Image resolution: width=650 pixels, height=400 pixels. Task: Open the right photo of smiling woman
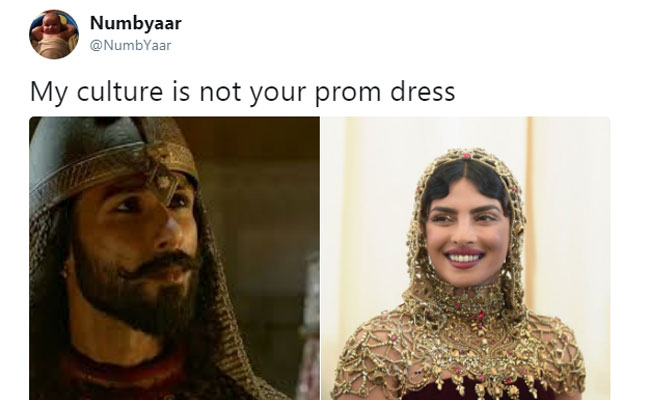(x=466, y=258)
